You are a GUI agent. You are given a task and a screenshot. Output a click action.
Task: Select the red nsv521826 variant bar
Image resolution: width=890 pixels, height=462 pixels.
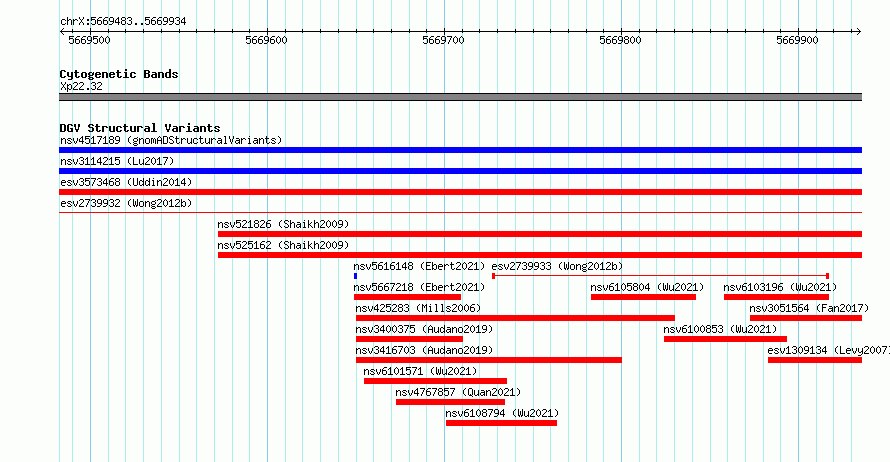[x=540, y=234]
